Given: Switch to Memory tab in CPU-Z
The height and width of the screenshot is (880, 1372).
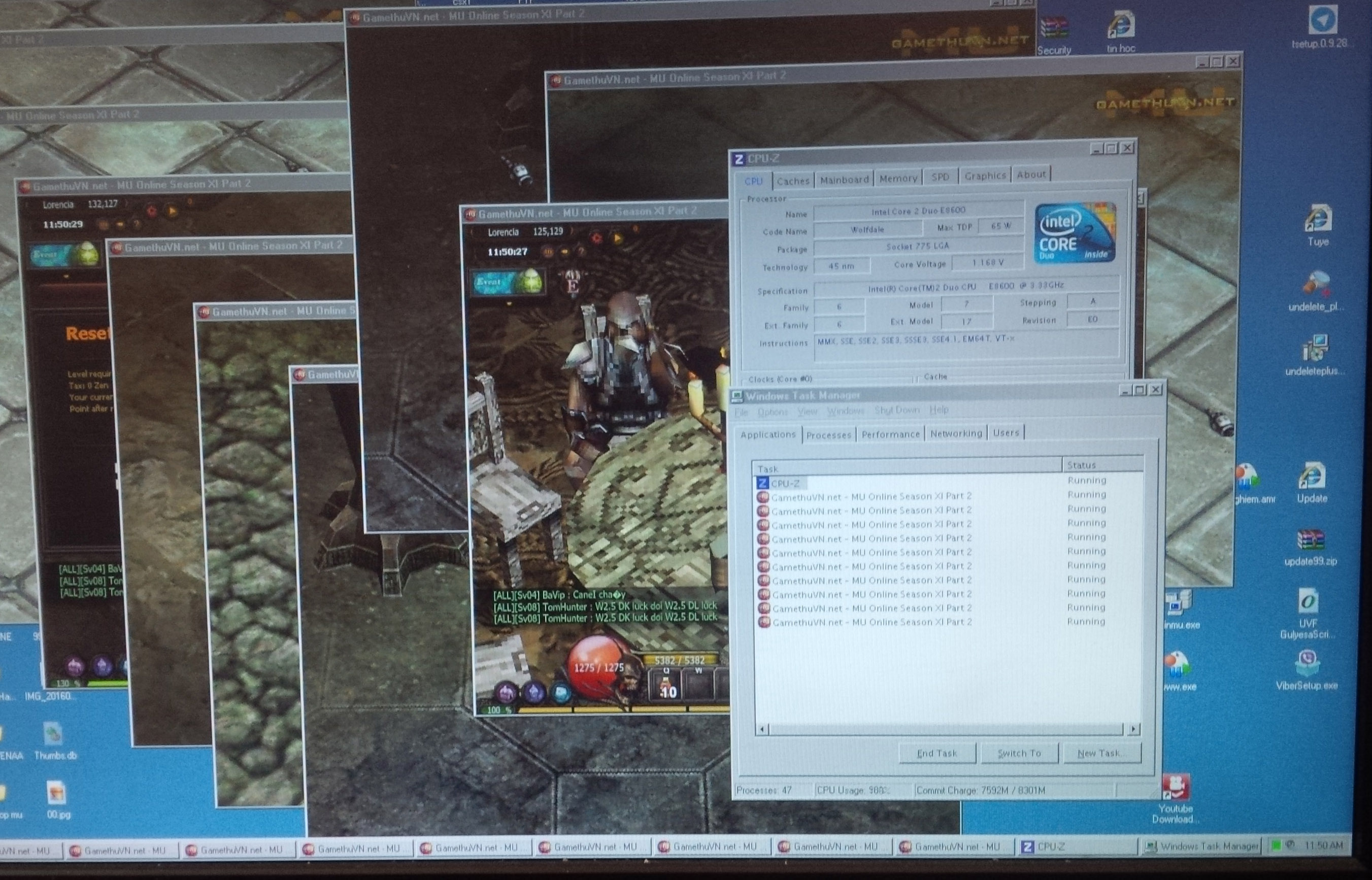Looking at the screenshot, I should click(x=898, y=179).
